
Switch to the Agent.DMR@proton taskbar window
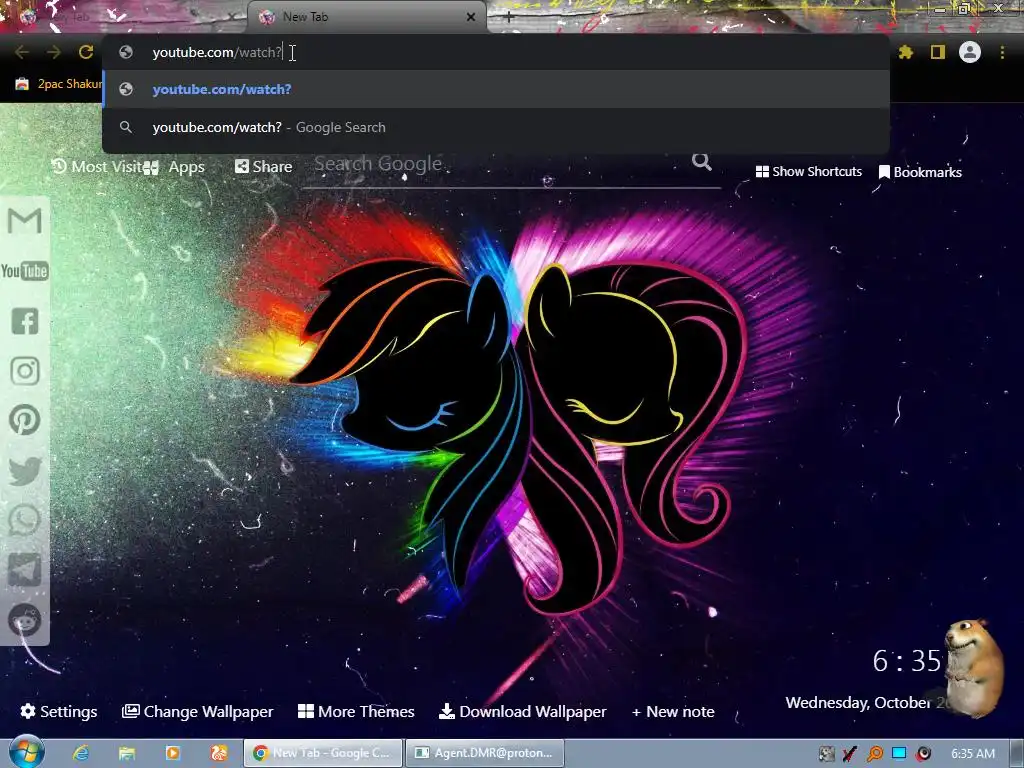(485, 753)
